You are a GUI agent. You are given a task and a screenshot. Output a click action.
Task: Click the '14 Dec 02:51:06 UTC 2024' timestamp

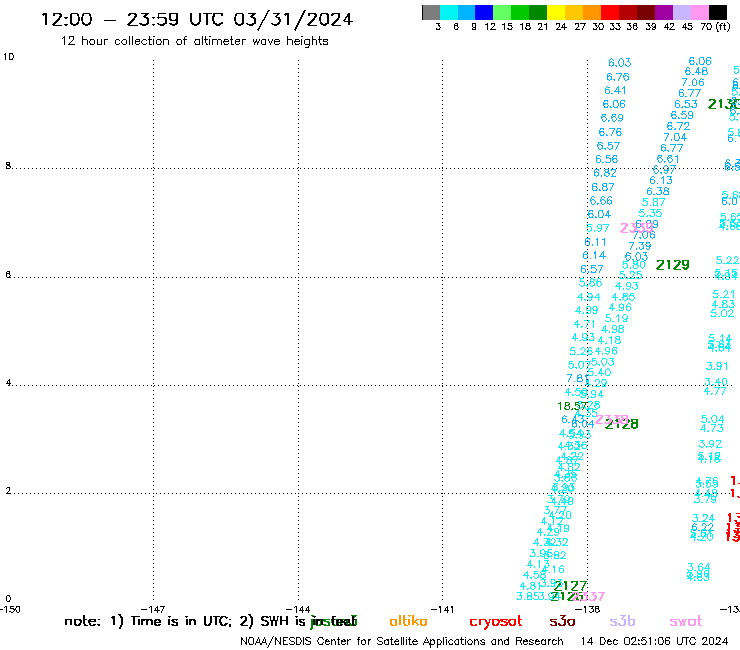point(654,641)
